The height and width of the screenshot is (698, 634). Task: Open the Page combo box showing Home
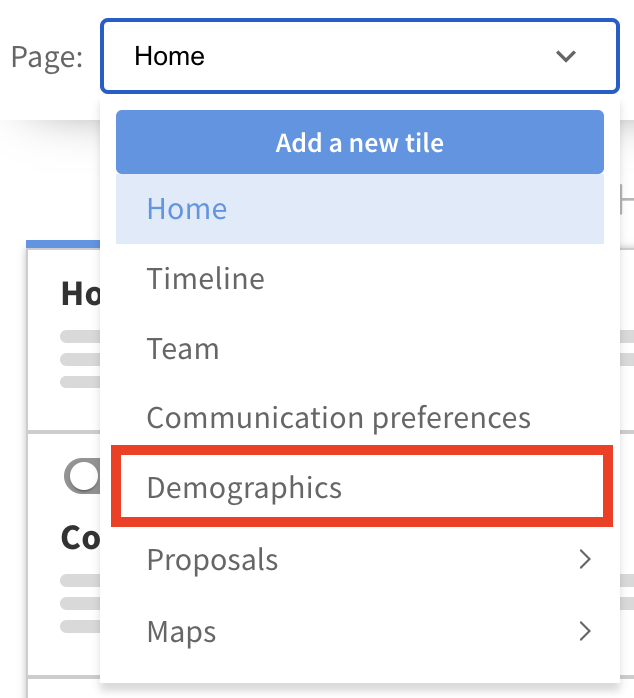point(359,56)
